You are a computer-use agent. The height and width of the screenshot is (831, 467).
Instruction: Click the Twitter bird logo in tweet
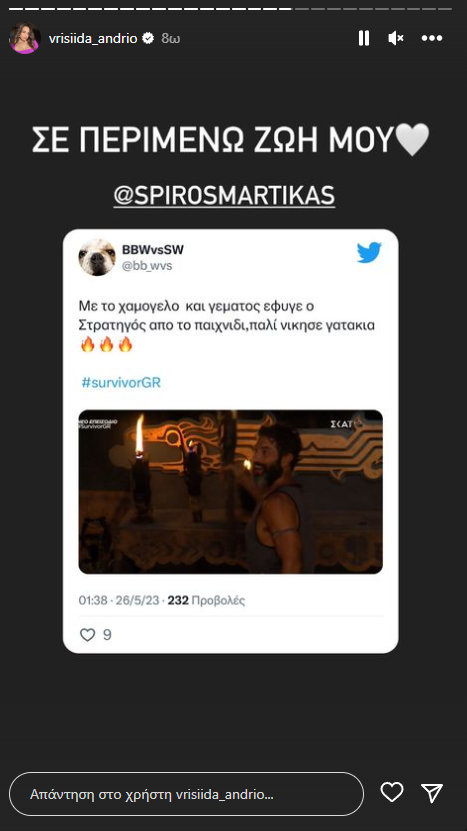[x=369, y=252]
